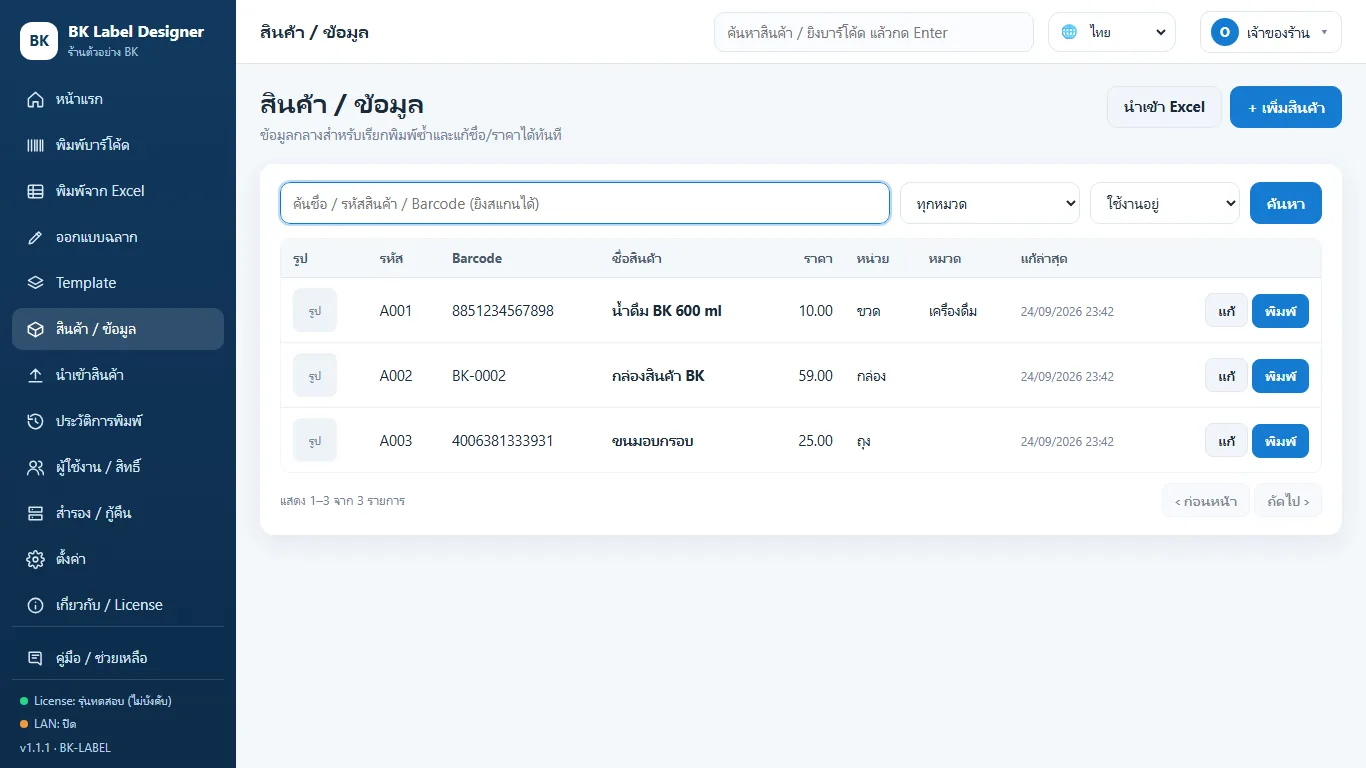Open the ผู้ใช้งาน / สิทธิ์ users icon

(x=36, y=467)
